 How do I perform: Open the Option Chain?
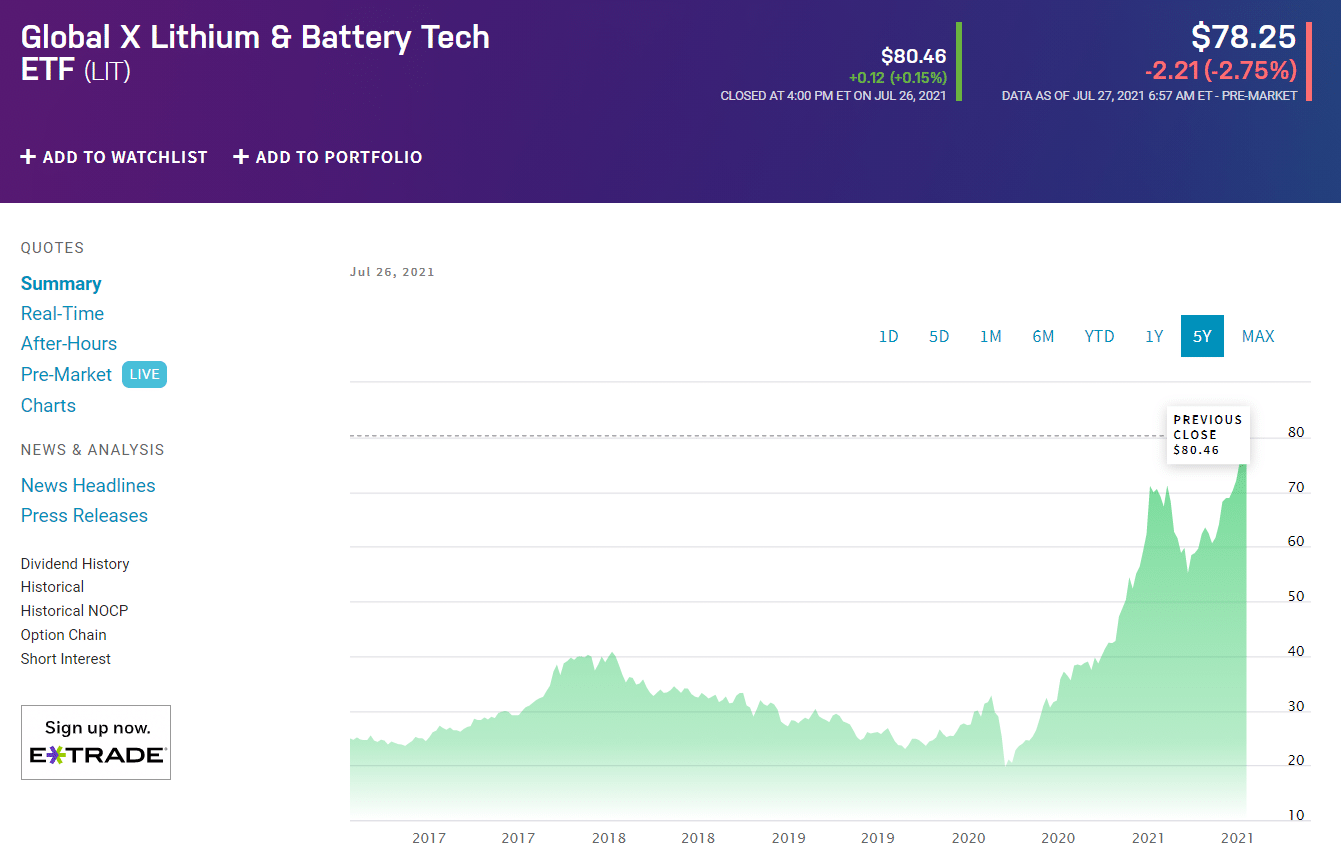point(63,634)
